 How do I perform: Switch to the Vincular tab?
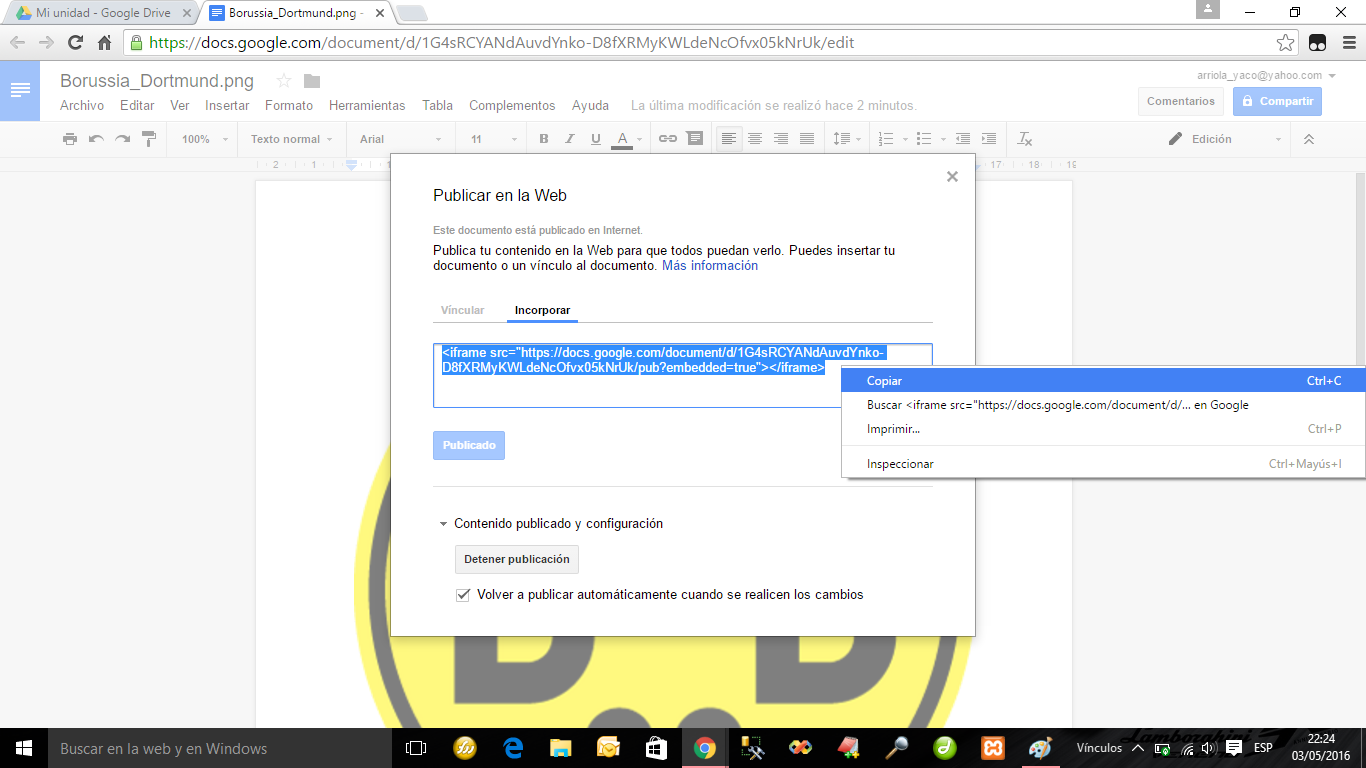coord(462,310)
